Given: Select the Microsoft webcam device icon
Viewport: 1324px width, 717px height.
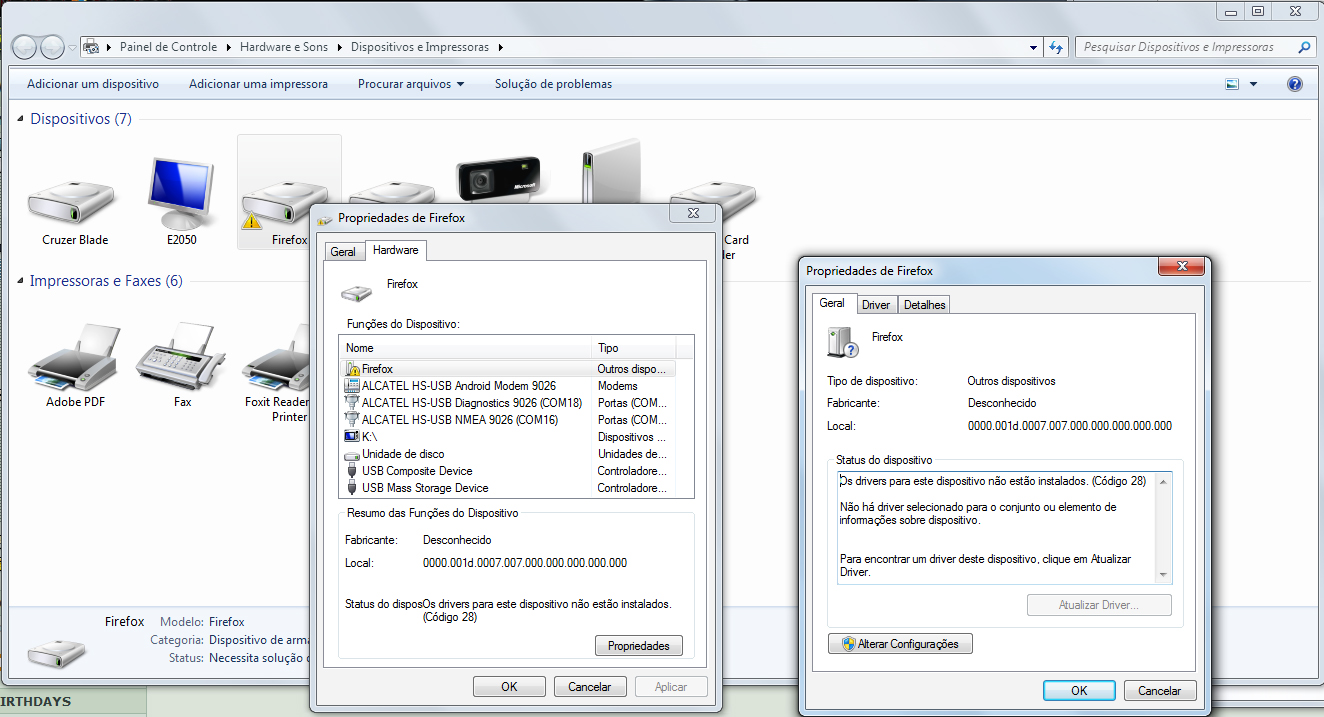Looking at the screenshot, I should click(x=497, y=180).
